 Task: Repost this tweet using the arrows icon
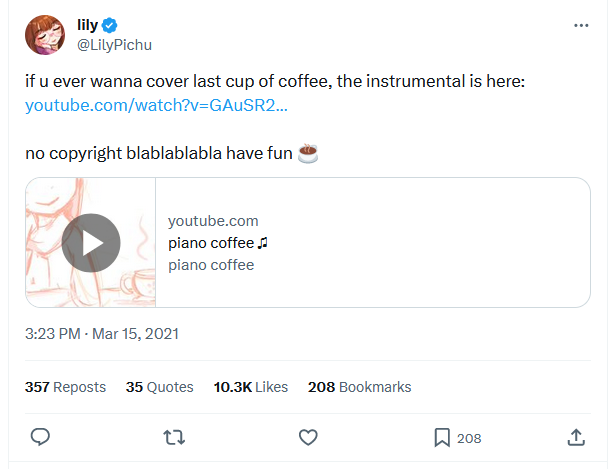pyautogui.click(x=174, y=437)
